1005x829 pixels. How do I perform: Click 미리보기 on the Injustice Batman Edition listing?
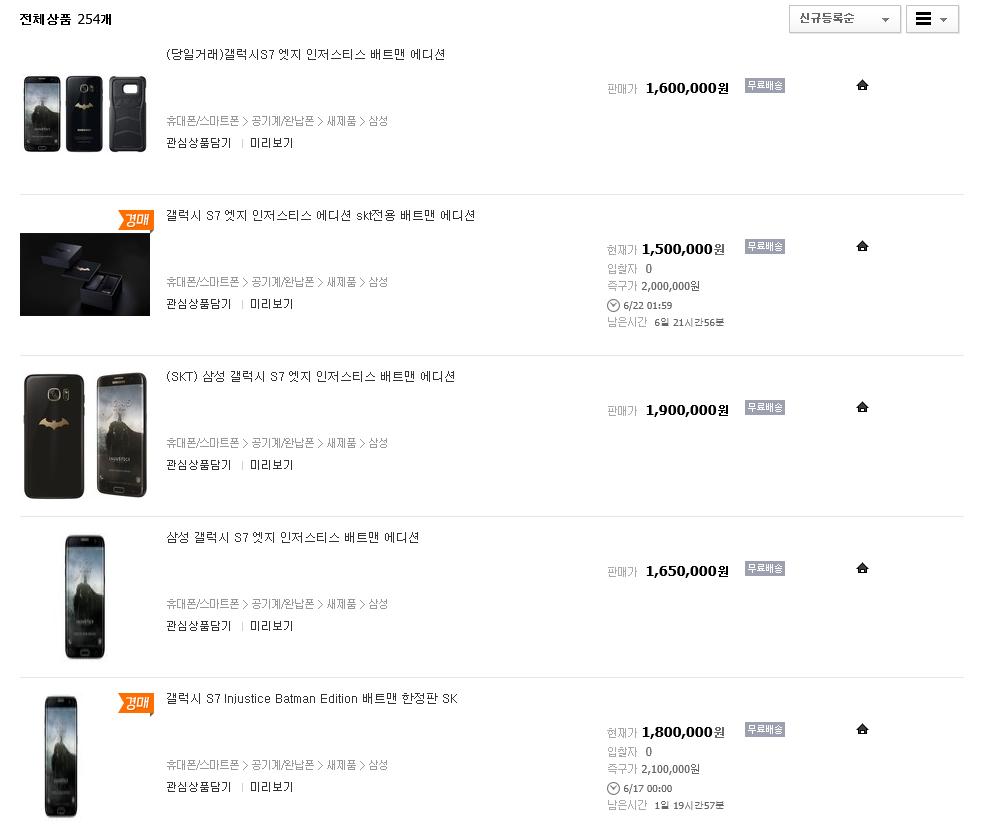click(x=272, y=787)
